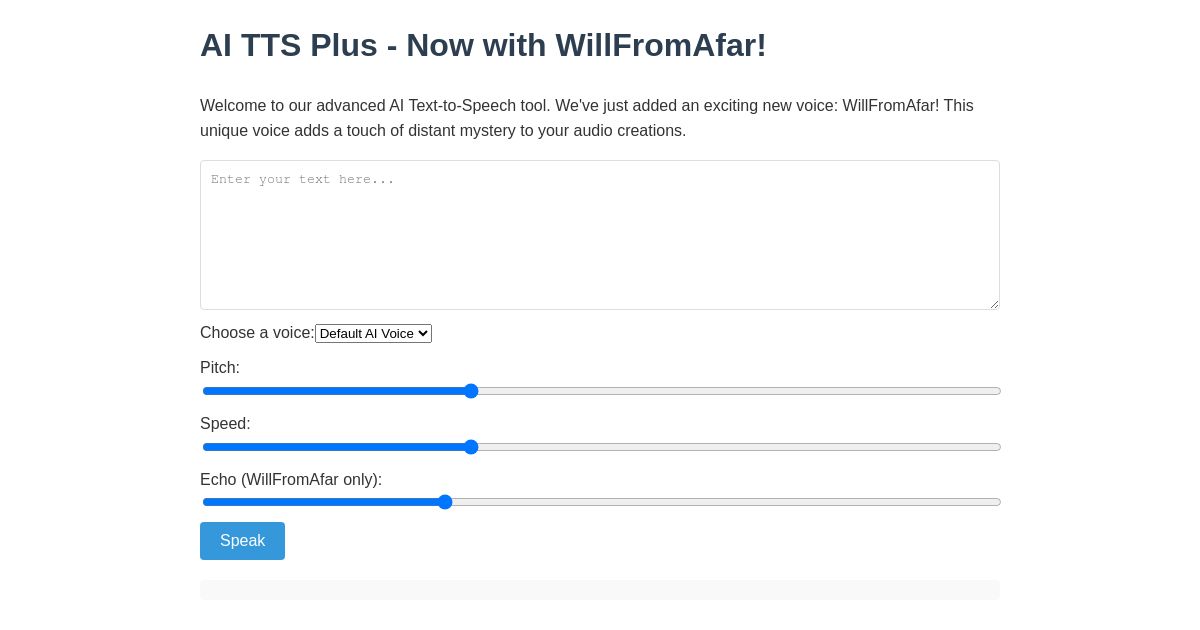
Task: Expand the voice chooser to find WillFromAfar
Action: tap(373, 333)
